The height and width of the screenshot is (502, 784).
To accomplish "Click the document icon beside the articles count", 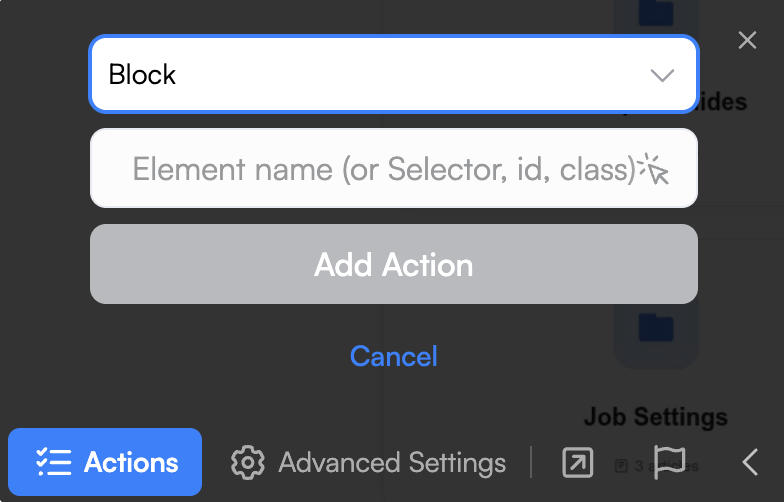I will [x=621, y=465].
